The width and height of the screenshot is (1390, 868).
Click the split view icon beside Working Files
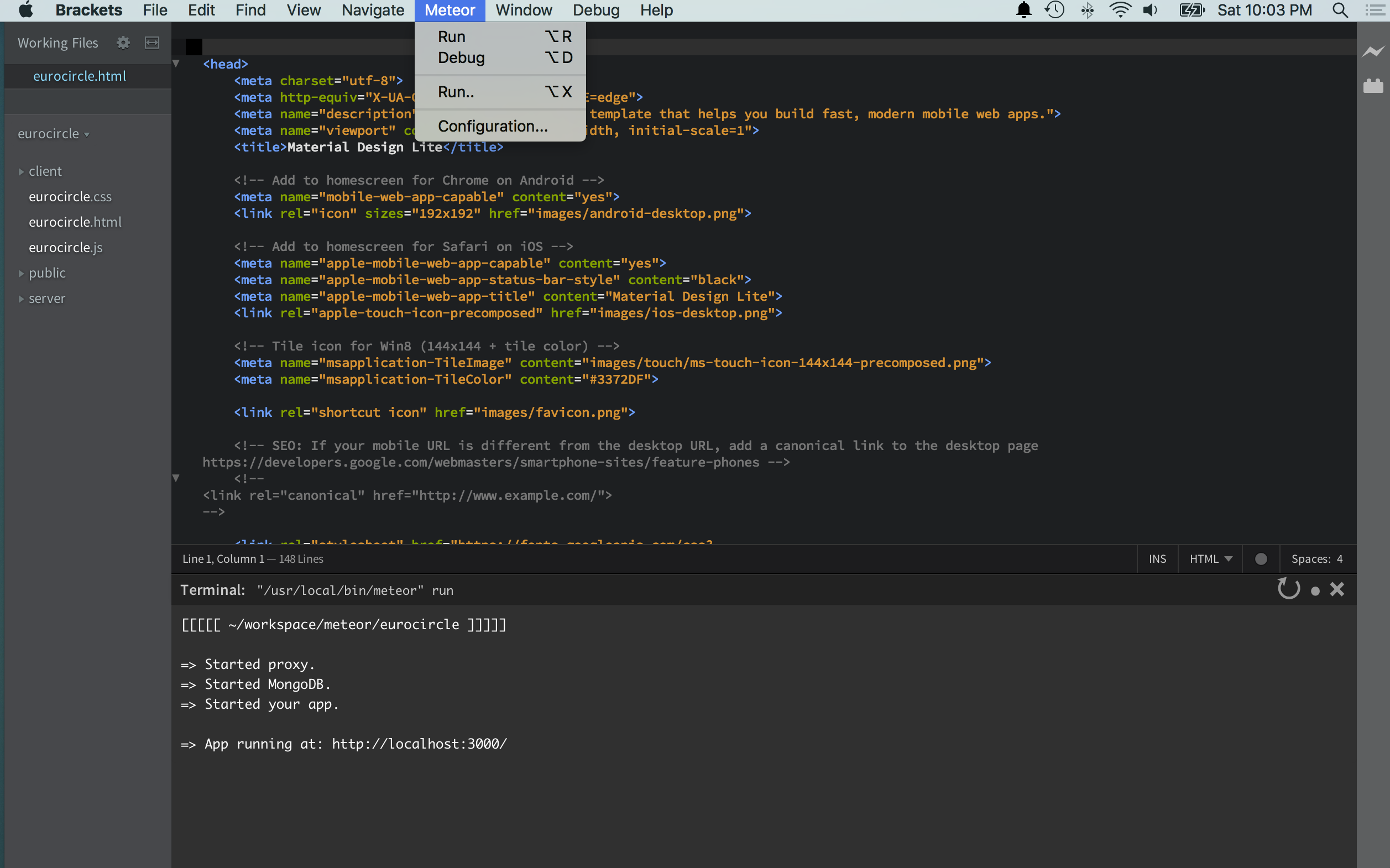152,43
